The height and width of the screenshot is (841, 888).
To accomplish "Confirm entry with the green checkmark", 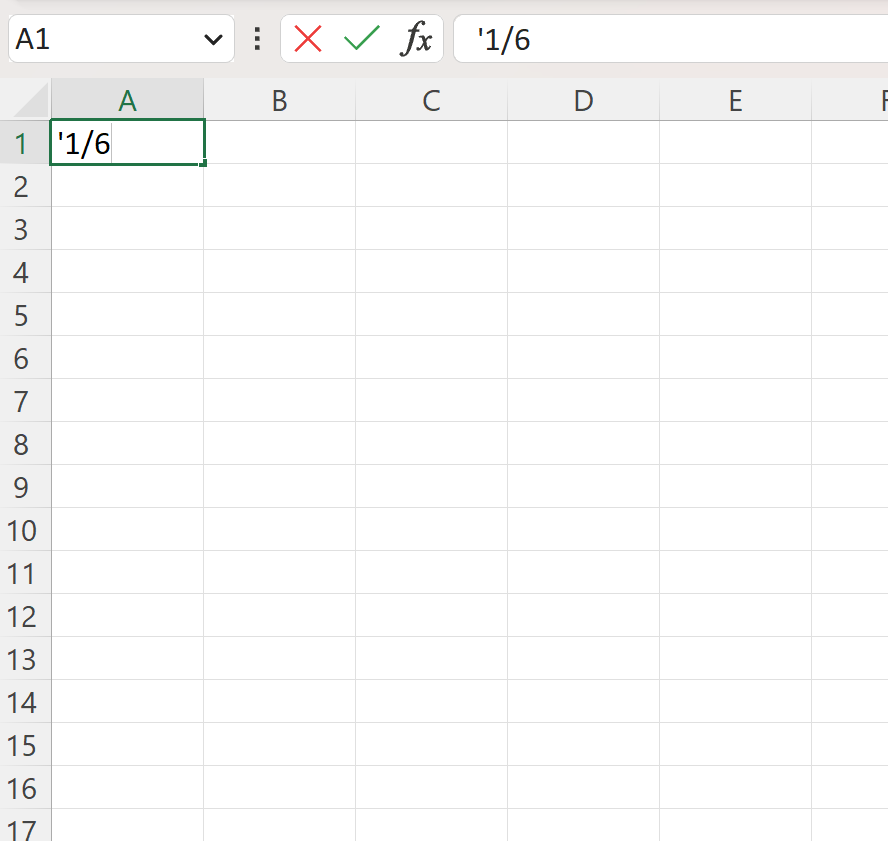I will (360, 39).
